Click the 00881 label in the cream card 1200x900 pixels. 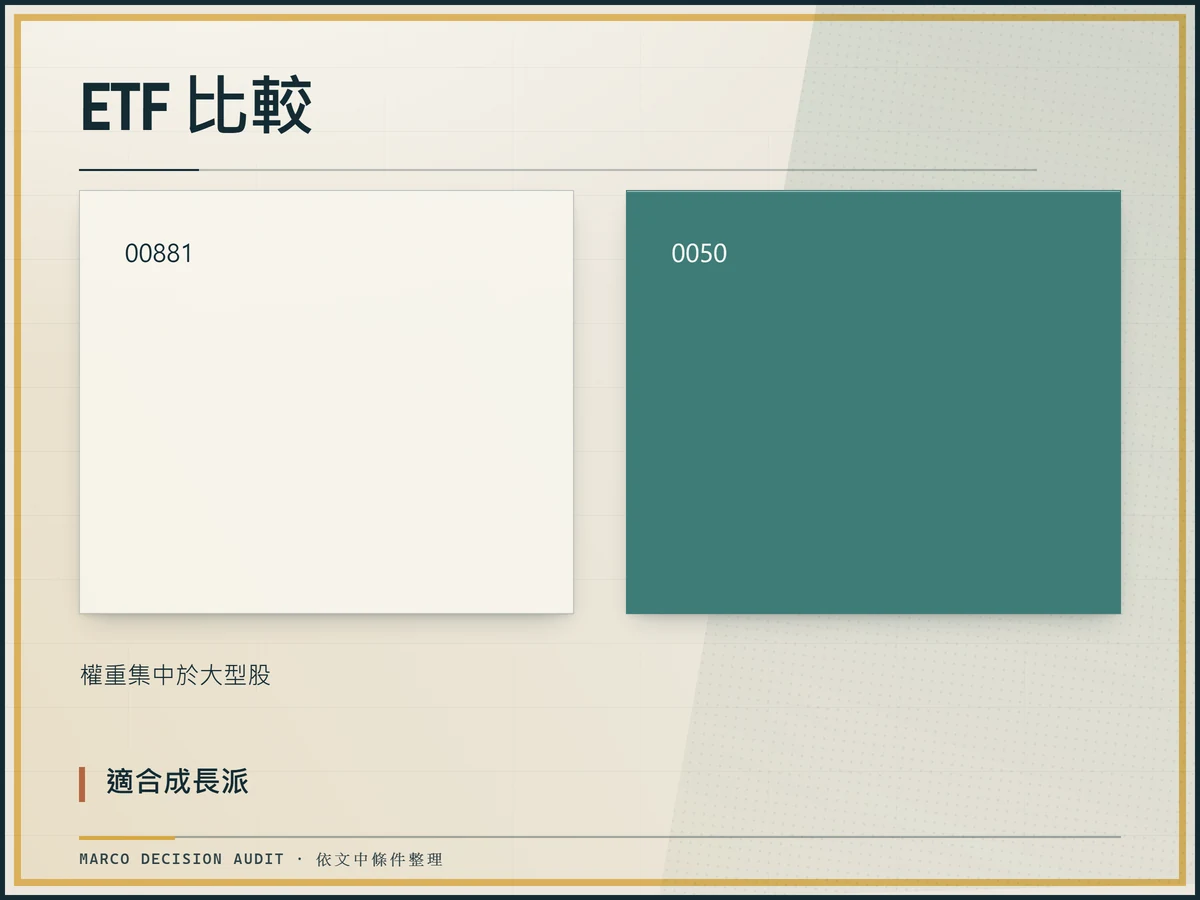158,253
